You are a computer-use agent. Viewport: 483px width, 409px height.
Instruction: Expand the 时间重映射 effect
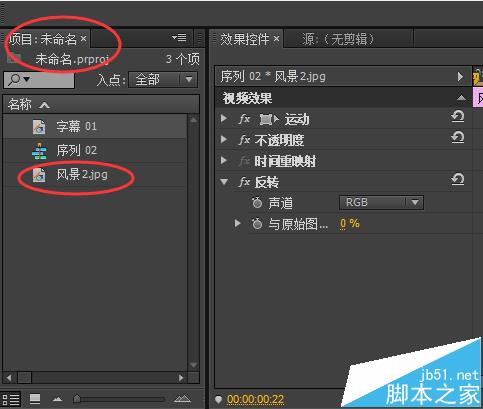click(224, 160)
